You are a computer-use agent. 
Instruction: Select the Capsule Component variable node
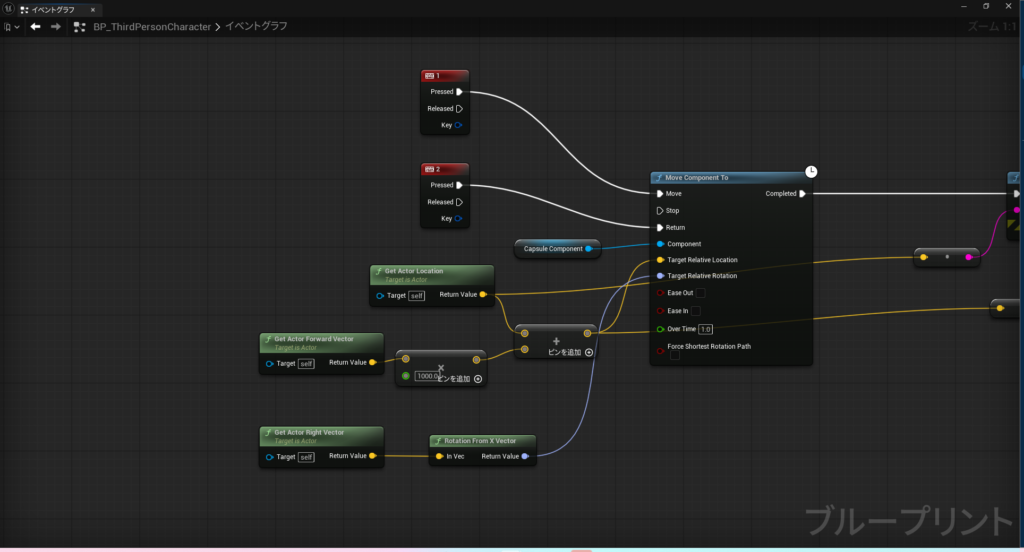tap(553, 249)
